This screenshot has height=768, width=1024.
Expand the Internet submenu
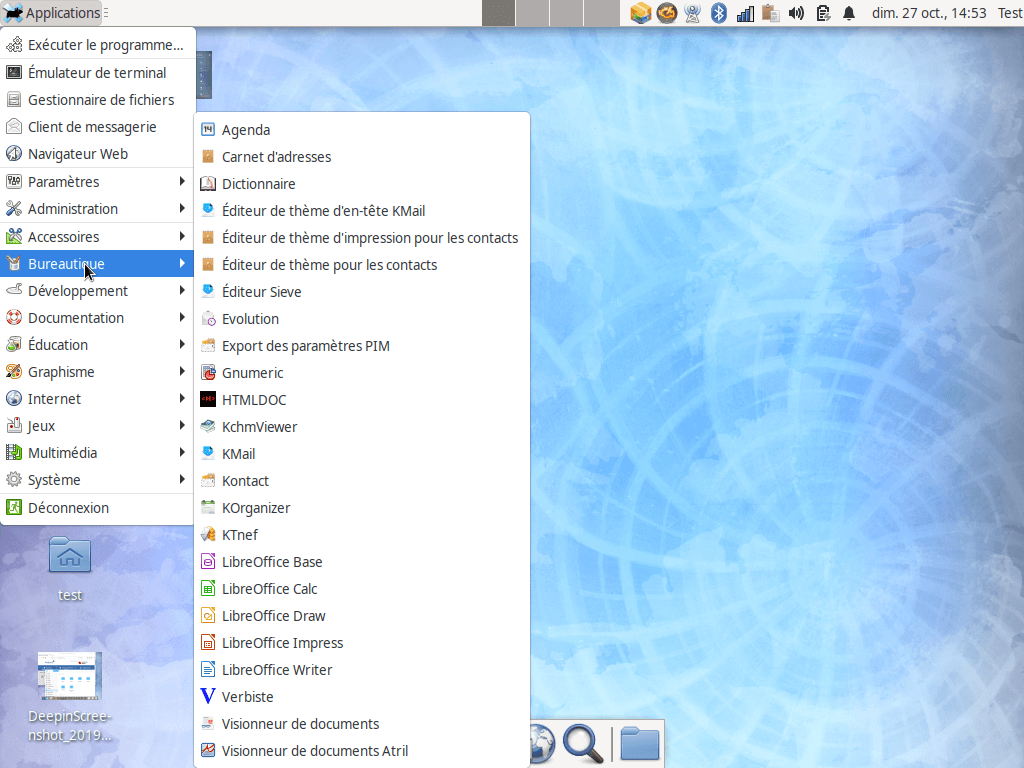point(97,399)
